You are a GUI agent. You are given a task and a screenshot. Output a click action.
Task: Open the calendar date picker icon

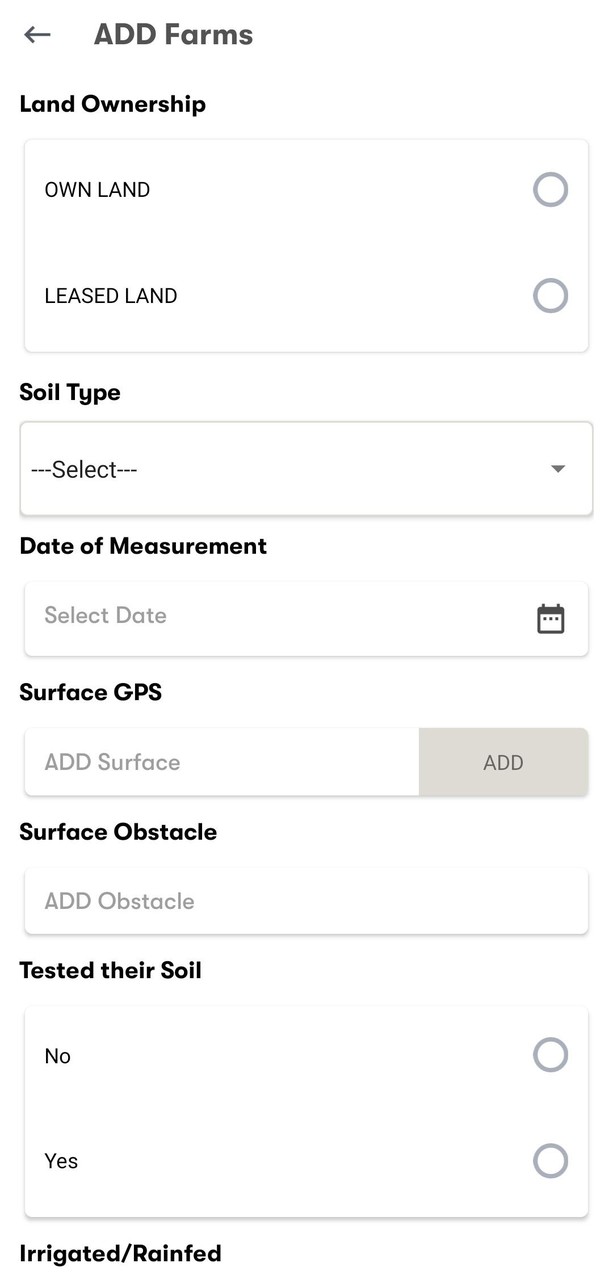click(551, 619)
